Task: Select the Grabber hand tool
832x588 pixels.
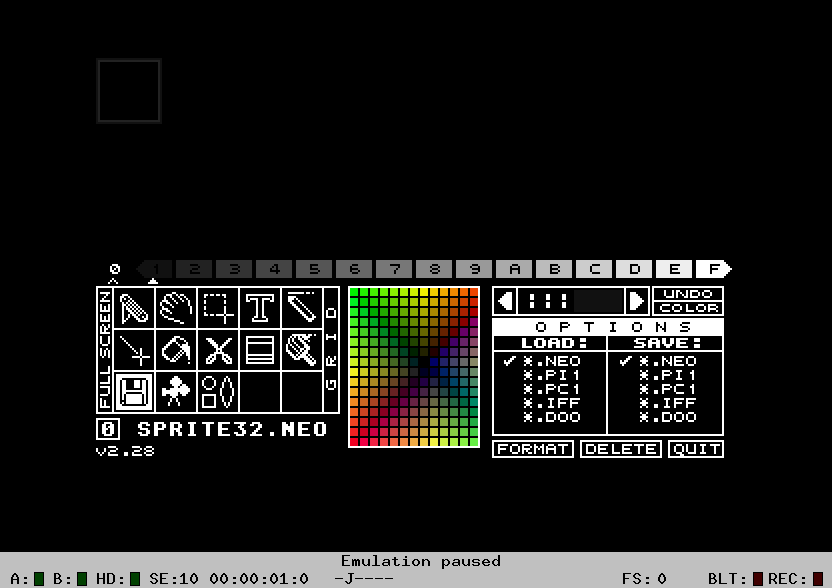Action: point(176,308)
